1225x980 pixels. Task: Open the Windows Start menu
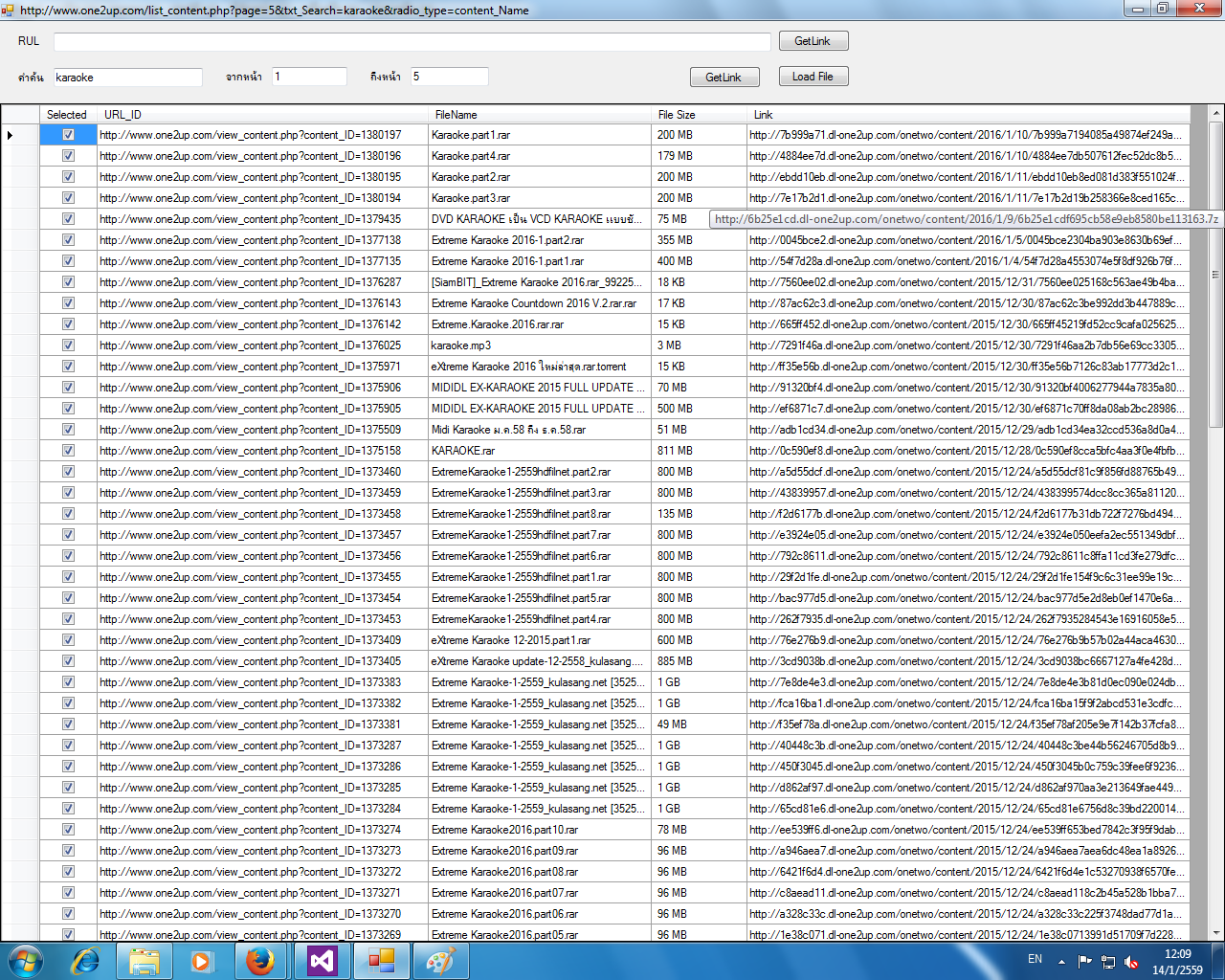pyautogui.click(x=24, y=961)
